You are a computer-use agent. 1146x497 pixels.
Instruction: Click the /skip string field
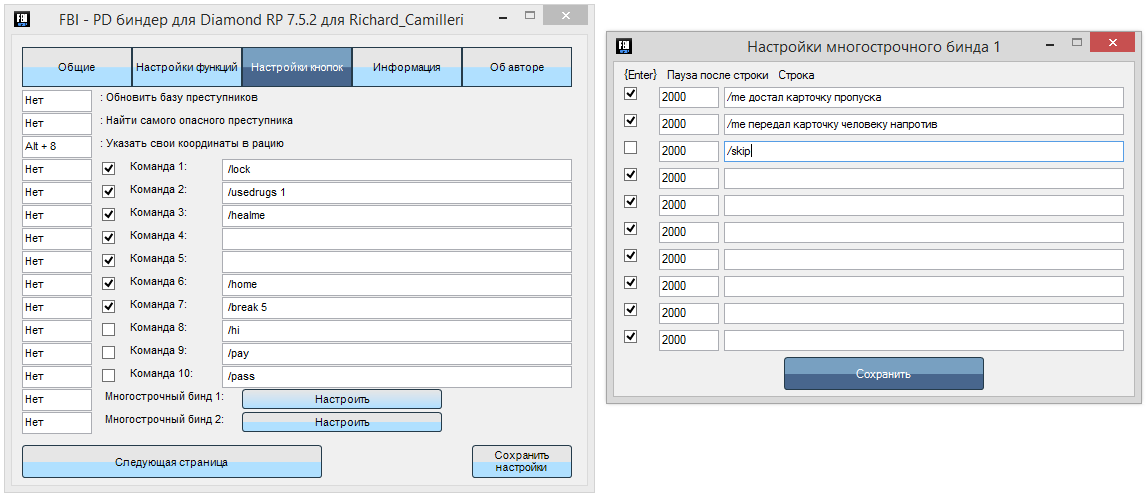click(x=924, y=151)
